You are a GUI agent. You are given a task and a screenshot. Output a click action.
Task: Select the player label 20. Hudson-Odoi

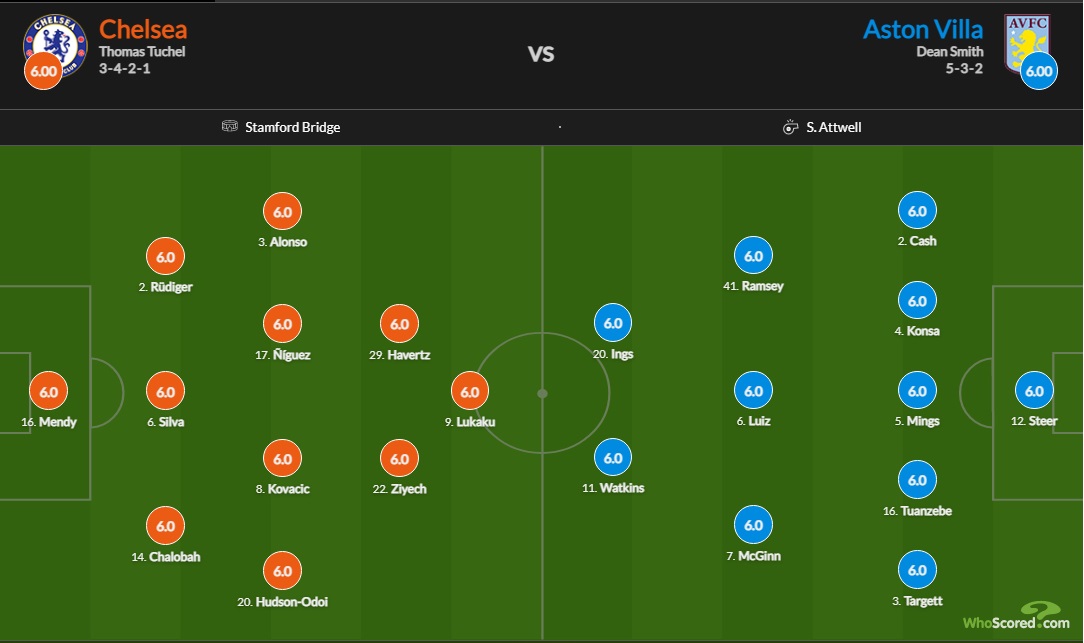click(x=282, y=602)
